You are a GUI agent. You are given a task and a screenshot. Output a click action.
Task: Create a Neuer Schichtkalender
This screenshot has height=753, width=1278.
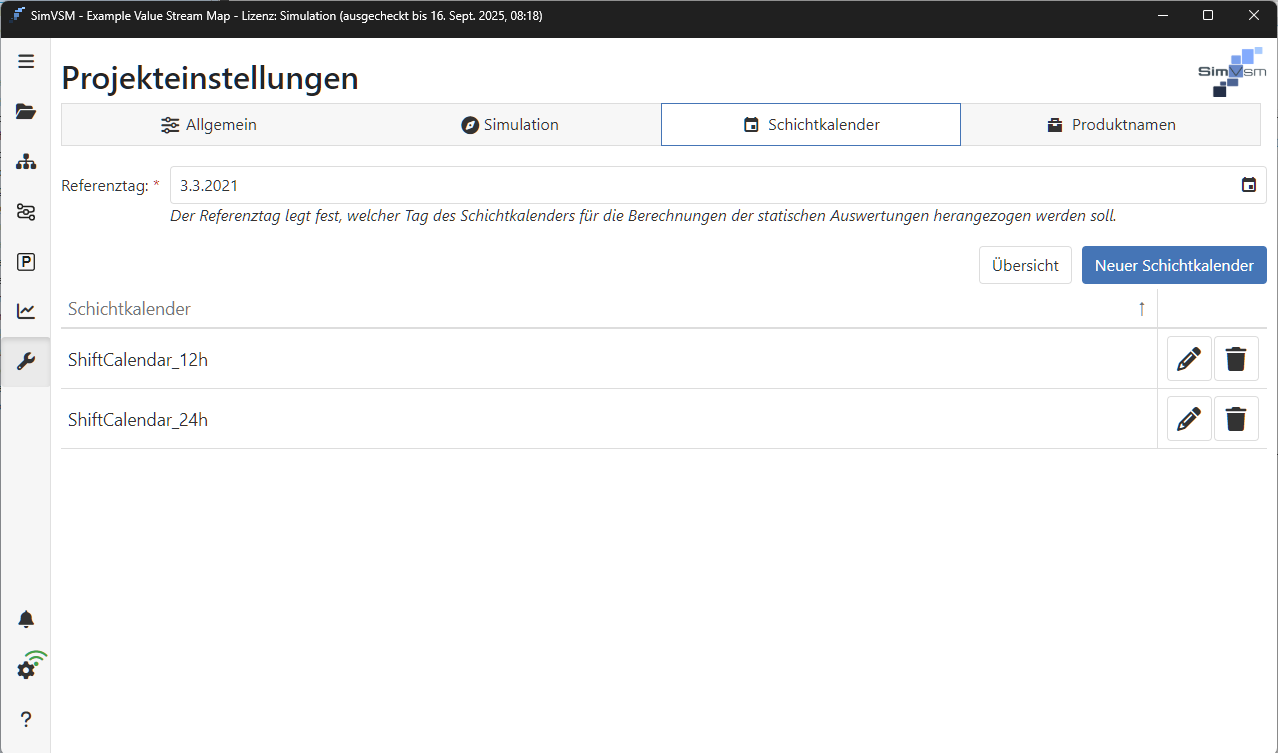coord(1173,264)
